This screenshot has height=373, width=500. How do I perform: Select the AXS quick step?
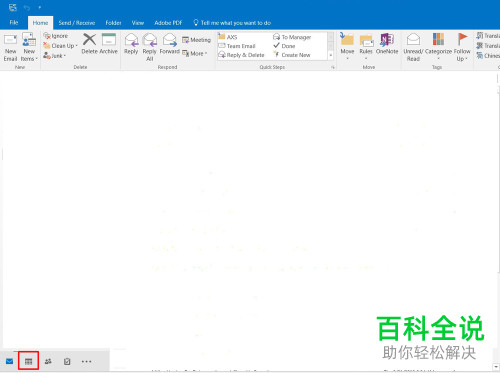coord(228,37)
